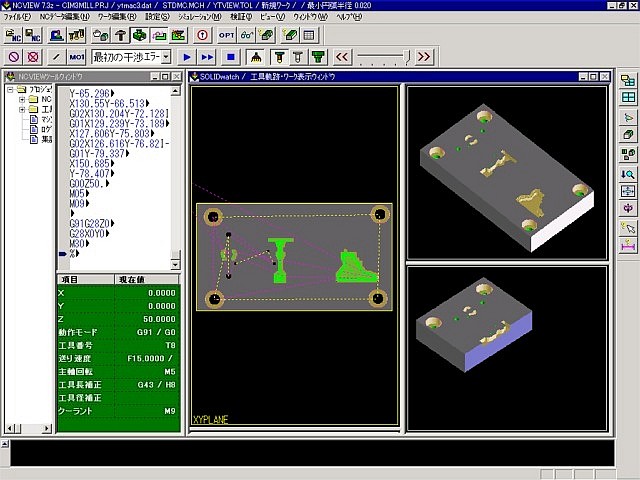Click the glasses verify icon
This screenshot has width=640, height=480.
click(246, 36)
